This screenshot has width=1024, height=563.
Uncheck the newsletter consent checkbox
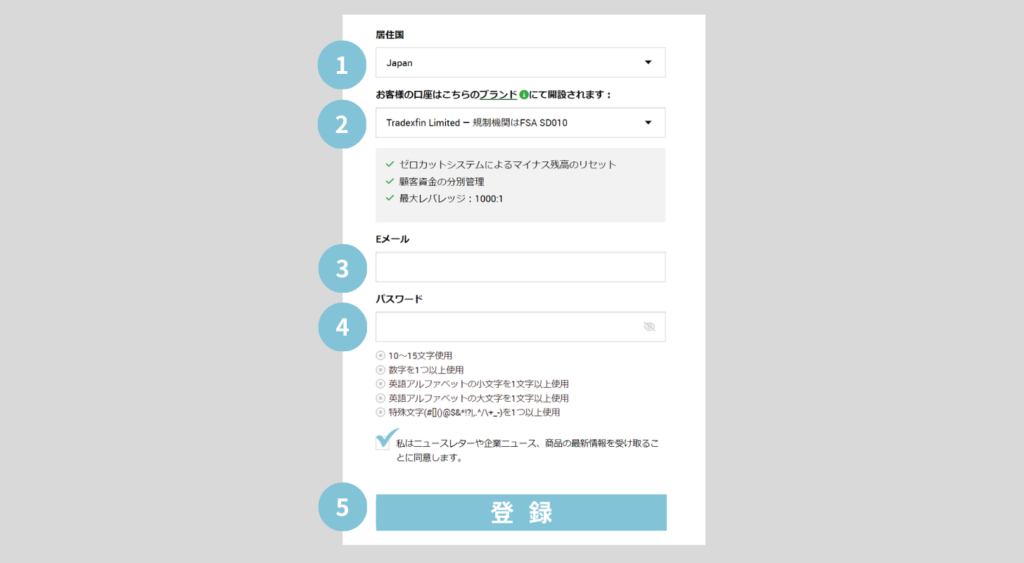pos(384,442)
